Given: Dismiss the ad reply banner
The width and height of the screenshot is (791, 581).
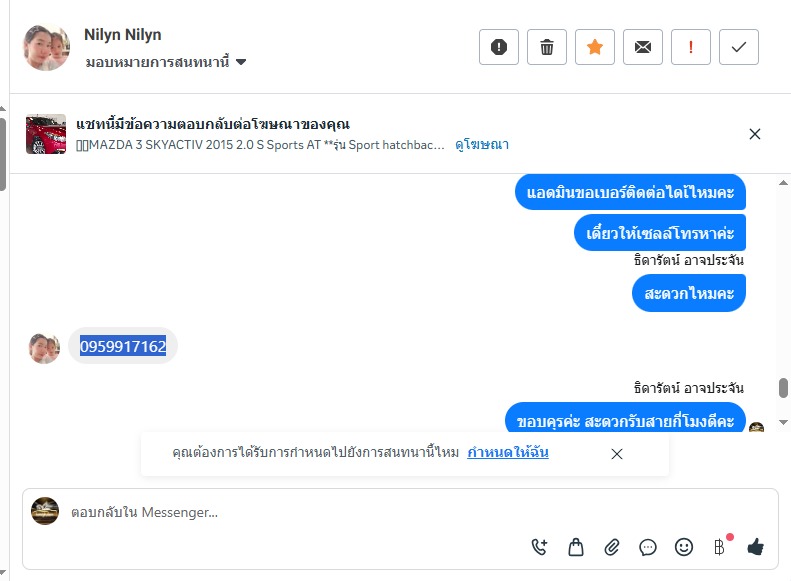Looking at the screenshot, I should click(755, 134).
